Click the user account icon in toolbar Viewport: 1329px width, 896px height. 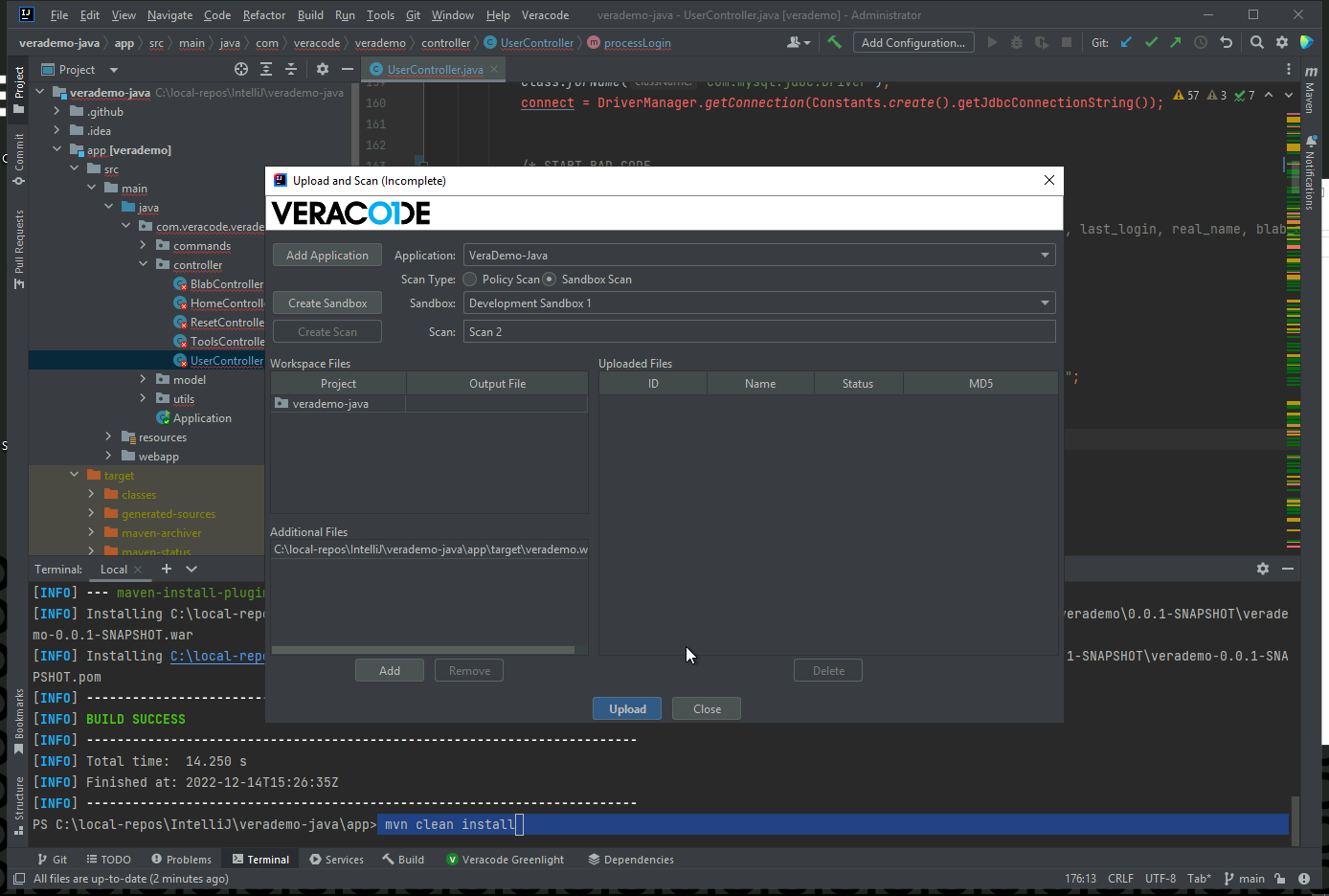(798, 42)
